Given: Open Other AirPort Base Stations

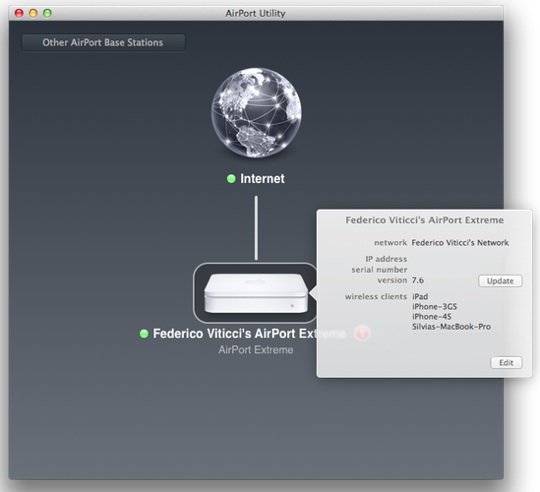Looking at the screenshot, I should coord(103,42).
